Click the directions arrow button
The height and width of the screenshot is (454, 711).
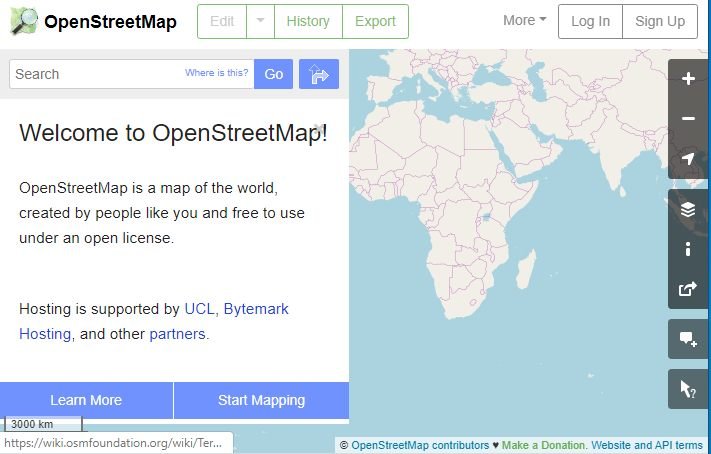[319, 74]
